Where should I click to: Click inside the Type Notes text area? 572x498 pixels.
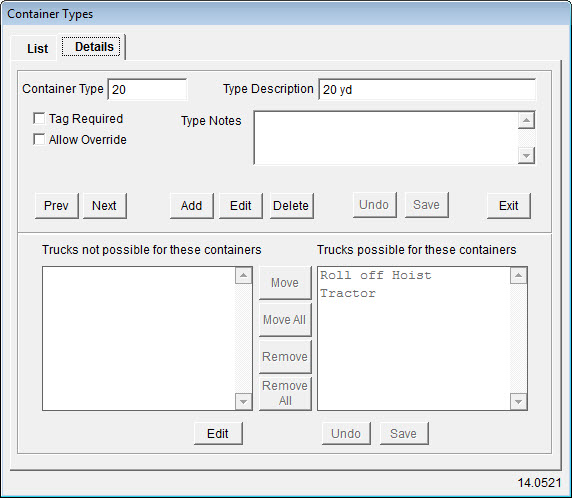pos(386,138)
